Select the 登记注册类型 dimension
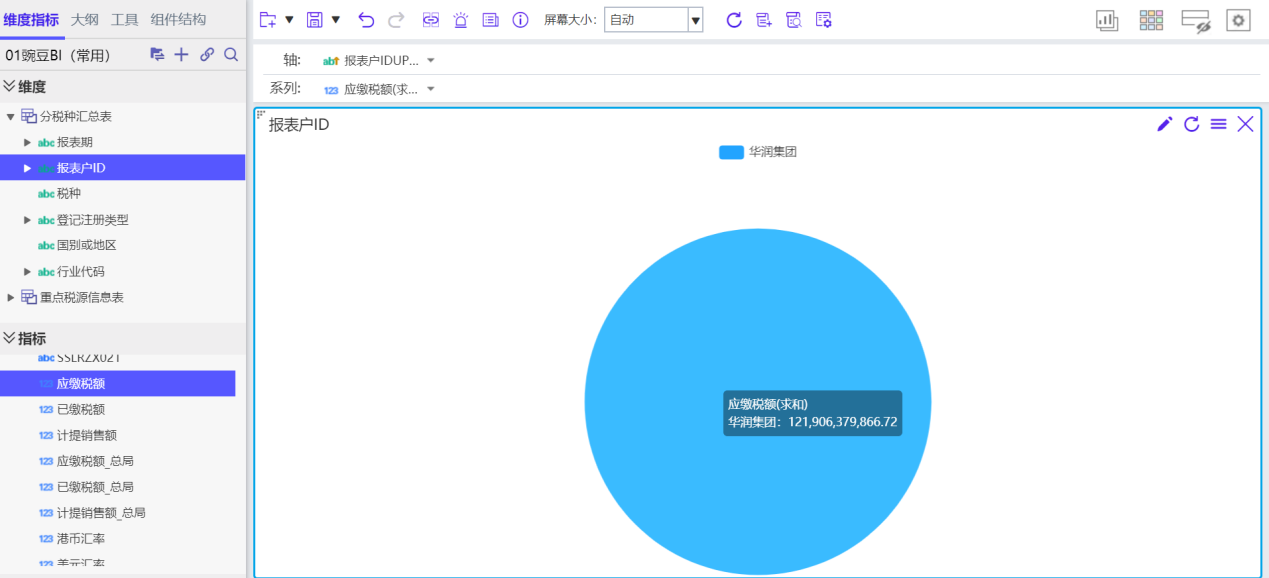 click(x=93, y=220)
